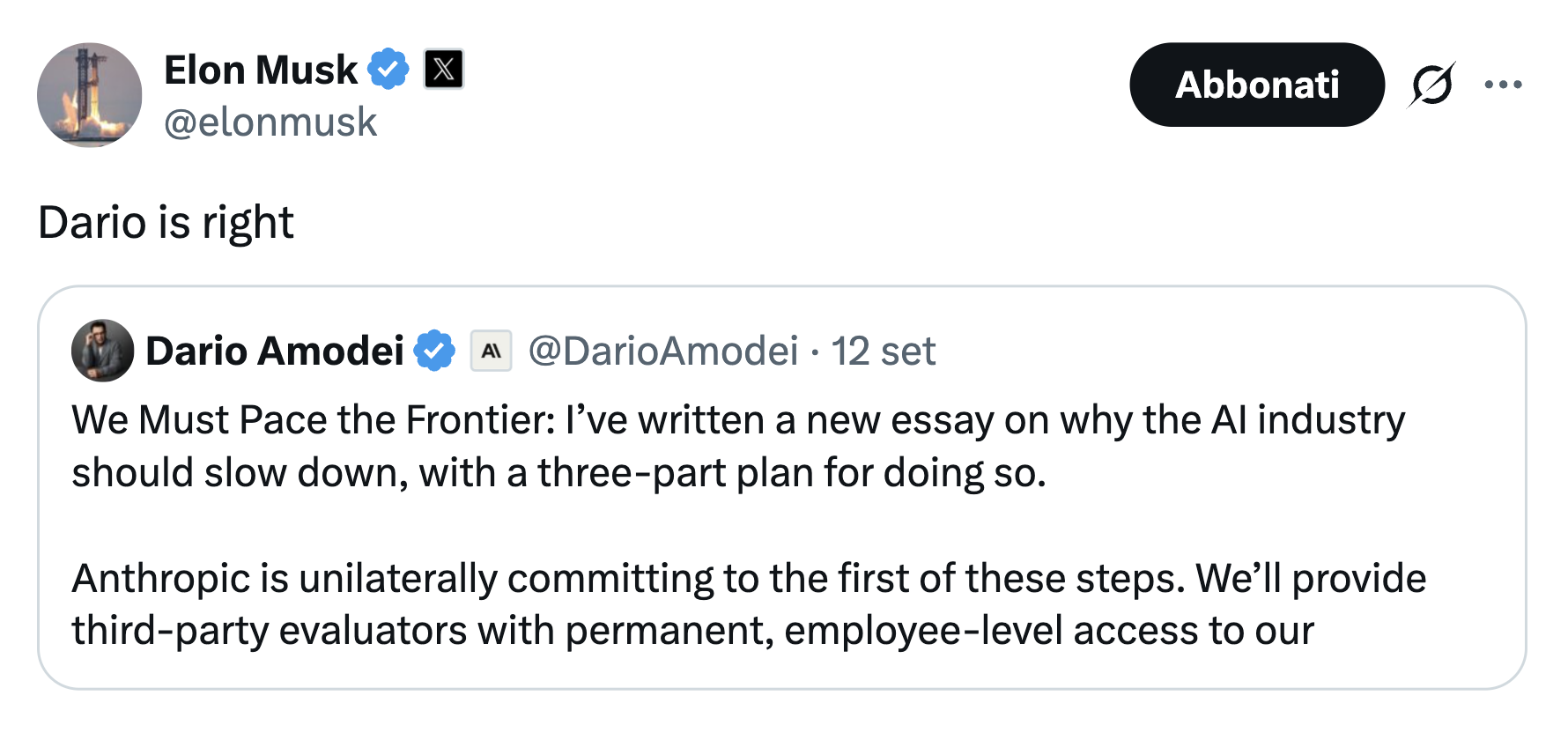The image size is (1568, 740).
Task: Click the "Dario is right" post text
Action: 166,222
